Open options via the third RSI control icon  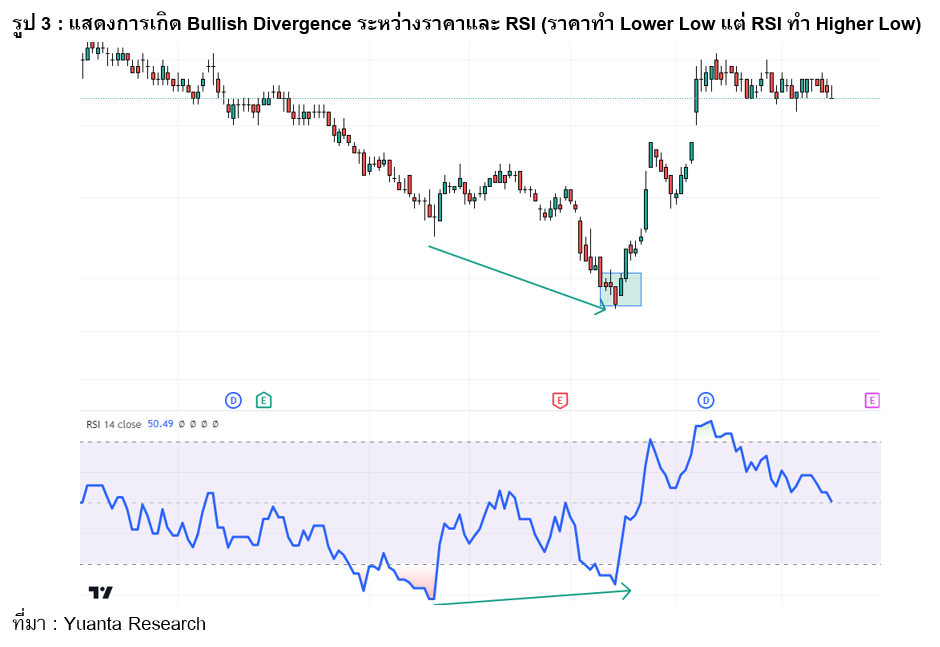203,424
